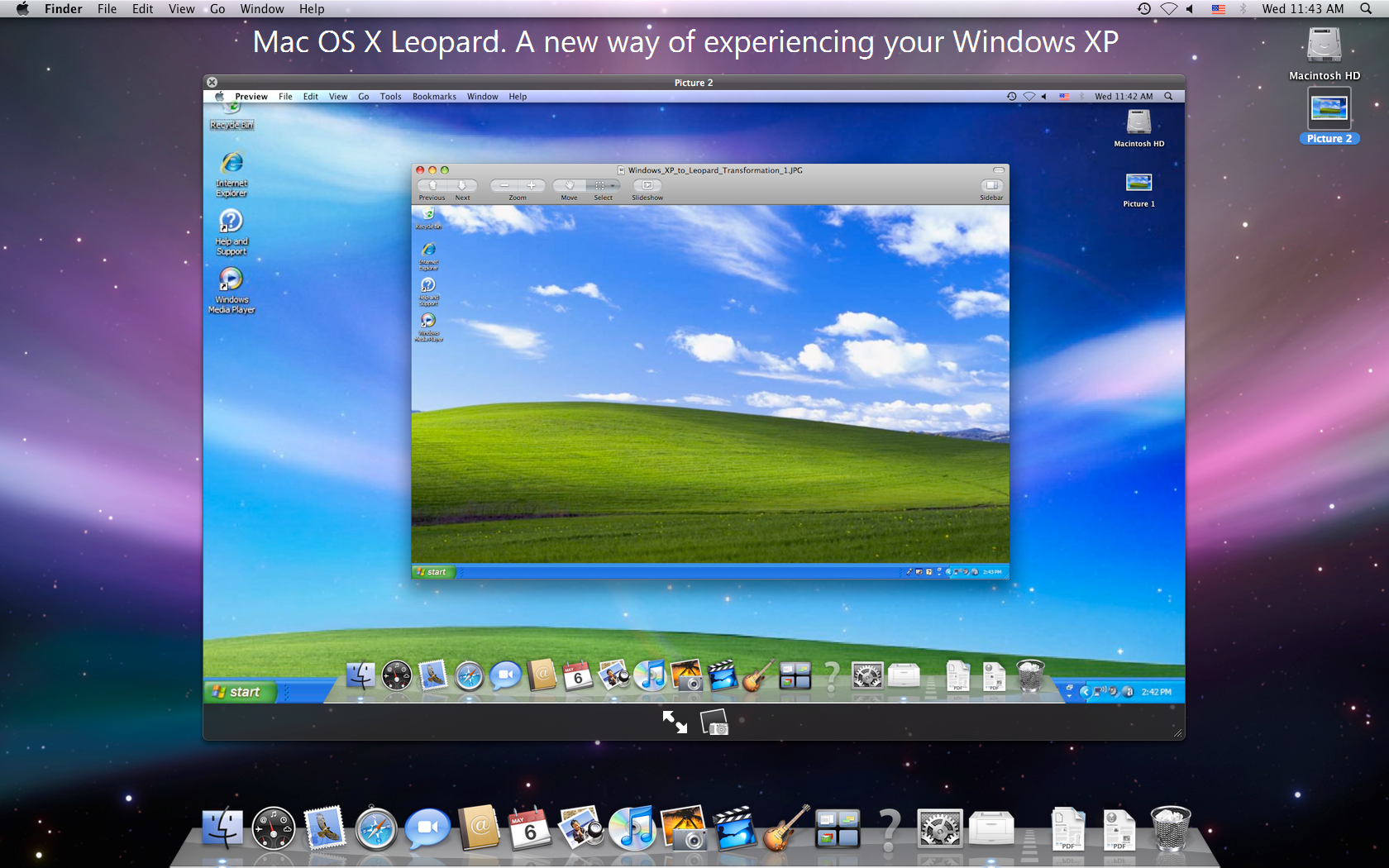This screenshot has width=1389, height=868.
Task: Click the Wed 11:43 AM clock
Action: tap(1302, 8)
